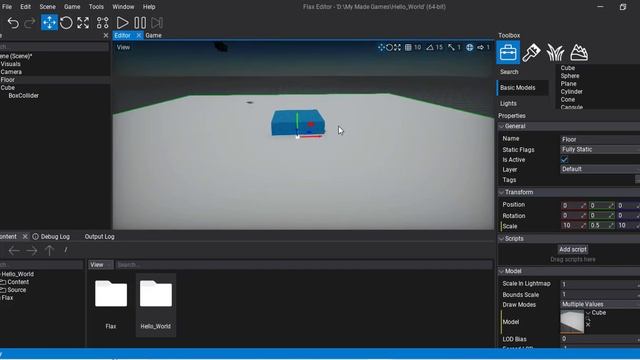Pause the game simulation

(x=140, y=22)
